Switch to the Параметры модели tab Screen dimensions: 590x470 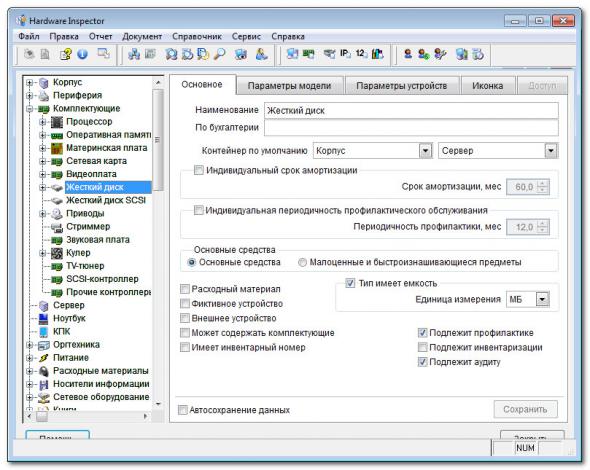289,86
